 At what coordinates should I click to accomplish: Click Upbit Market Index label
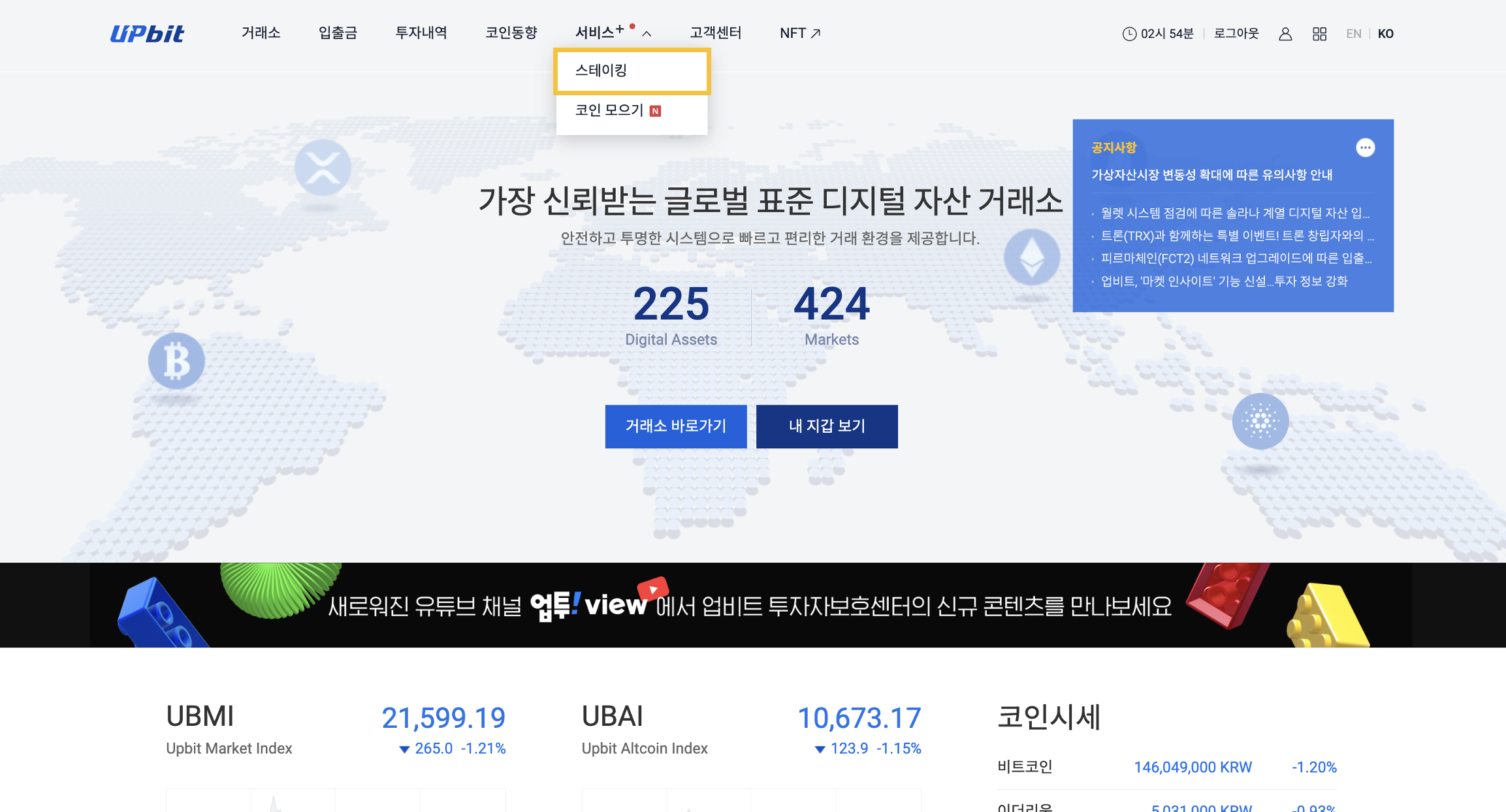pyautogui.click(x=229, y=749)
